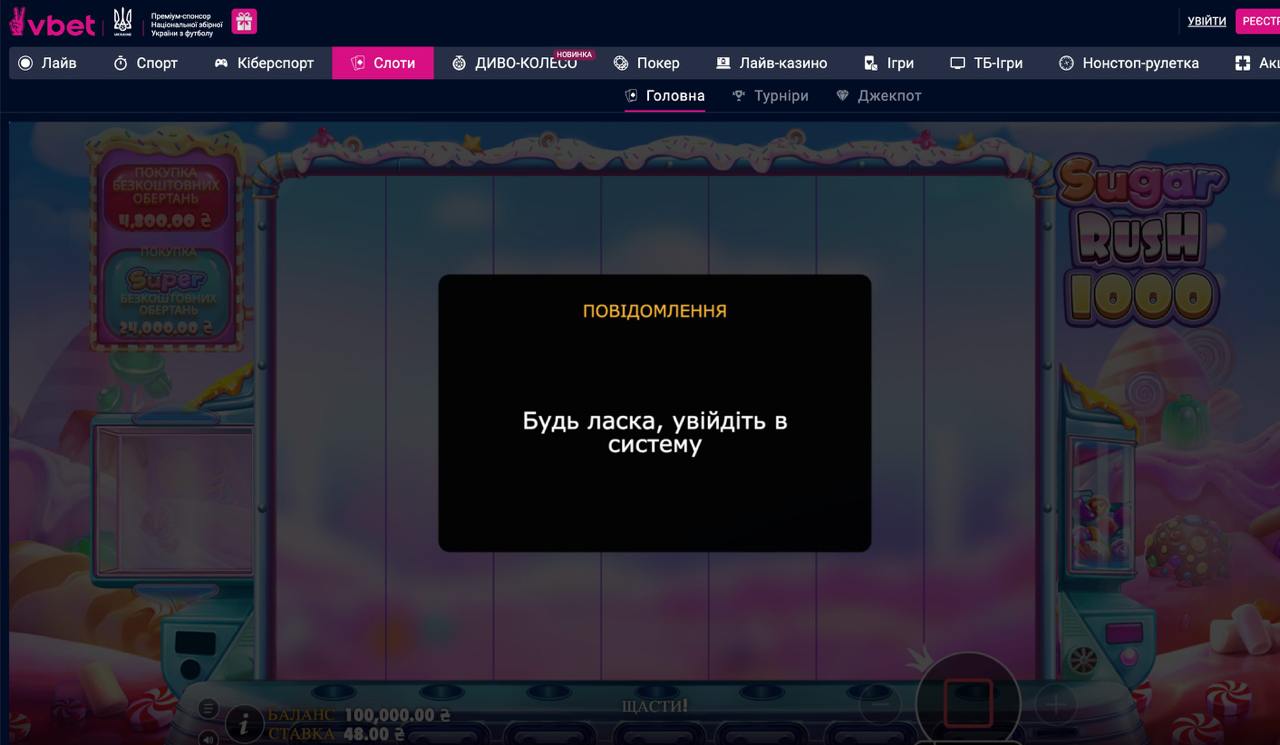
Task: Open Нонстоп-рулетка
Action: (x=1129, y=63)
